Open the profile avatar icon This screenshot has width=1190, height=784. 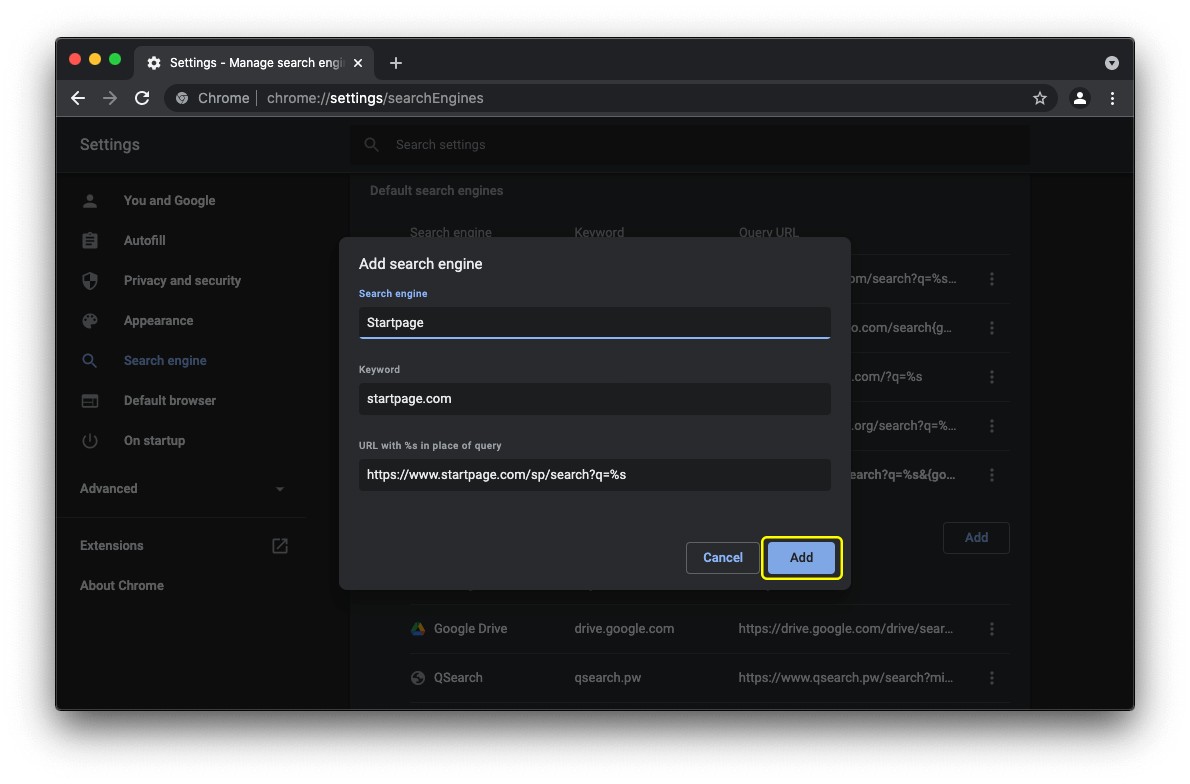[x=1079, y=98]
